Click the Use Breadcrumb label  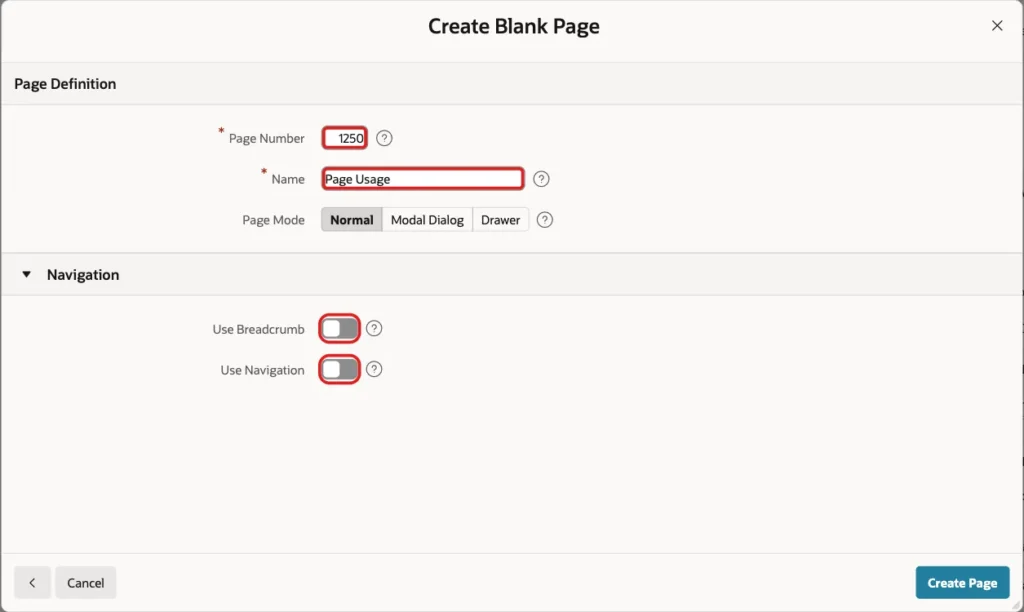pos(258,329)
